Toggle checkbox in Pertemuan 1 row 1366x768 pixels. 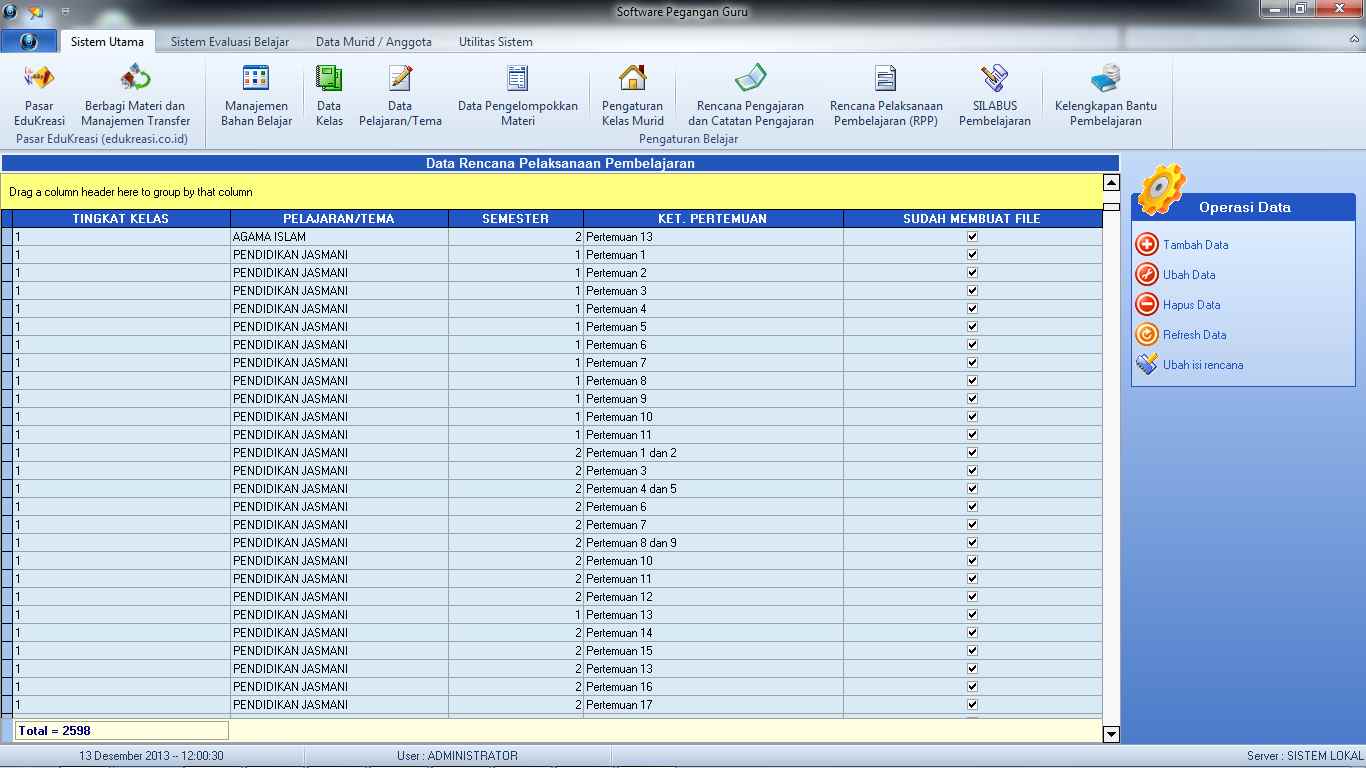pyautogui.click(x=972, y=255)
